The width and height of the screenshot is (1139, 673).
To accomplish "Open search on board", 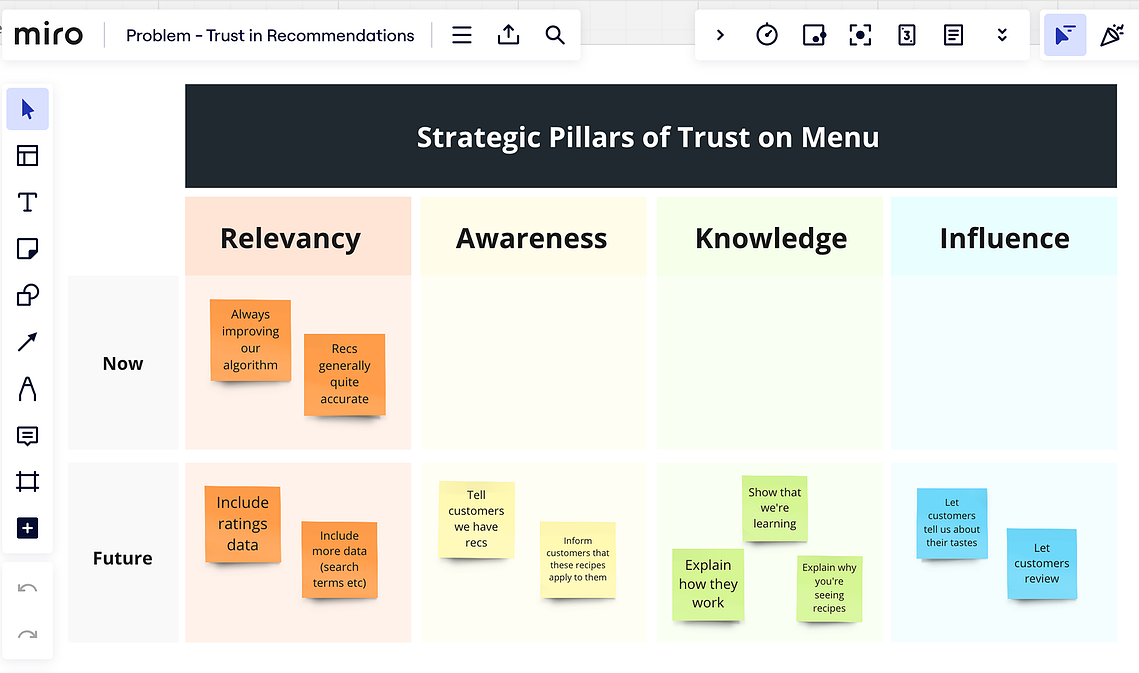I will pos(555,35).
